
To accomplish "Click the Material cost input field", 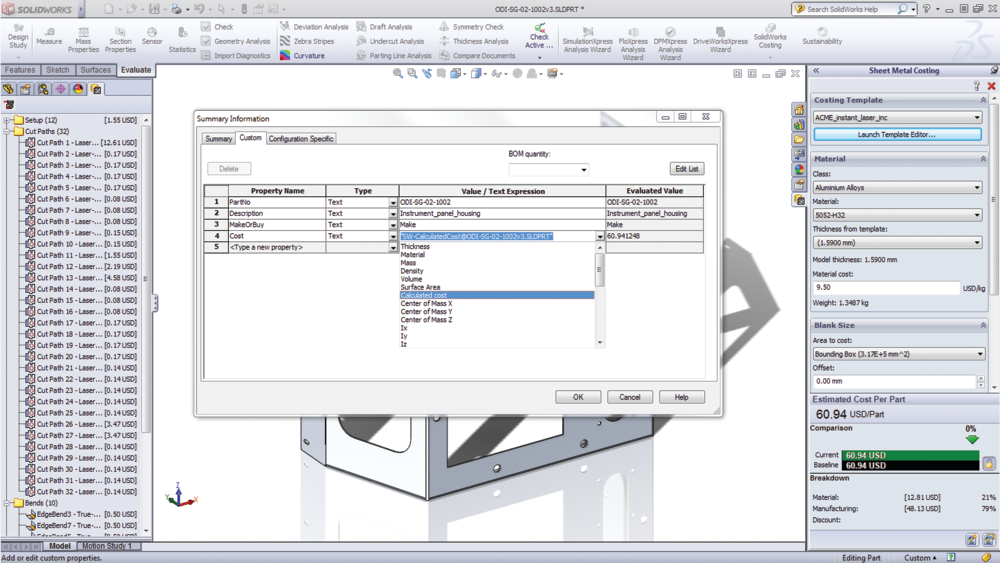I will pyautogui.click(x=886, y=288).
